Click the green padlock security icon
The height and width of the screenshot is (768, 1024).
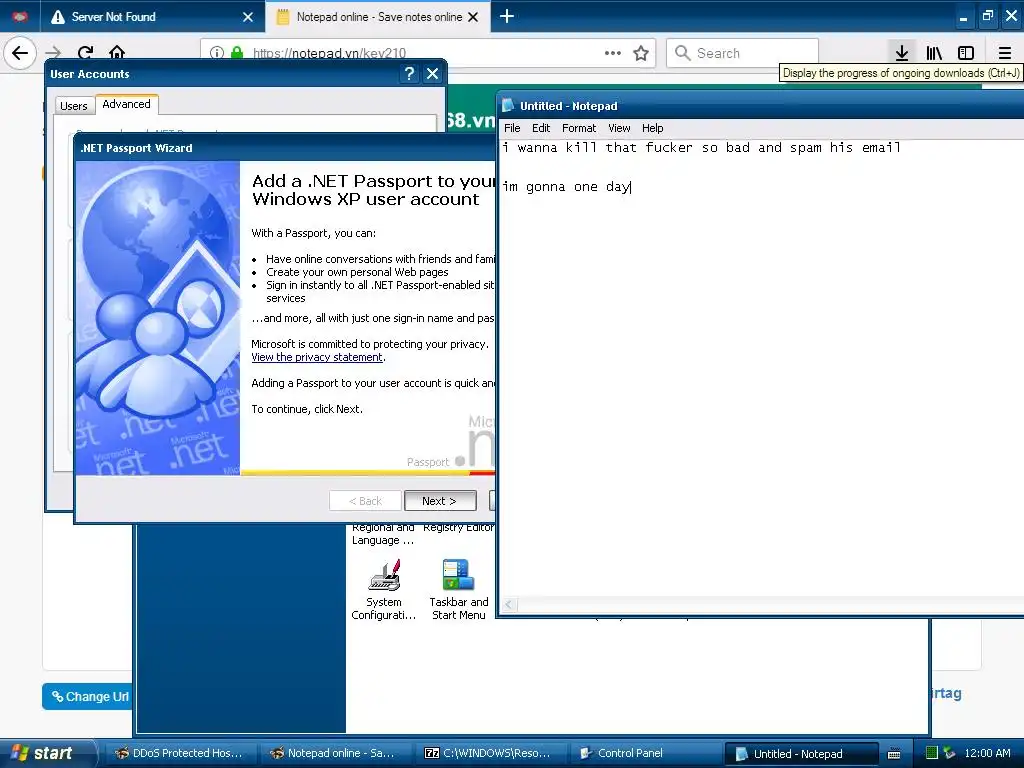[x=237, y=53]
